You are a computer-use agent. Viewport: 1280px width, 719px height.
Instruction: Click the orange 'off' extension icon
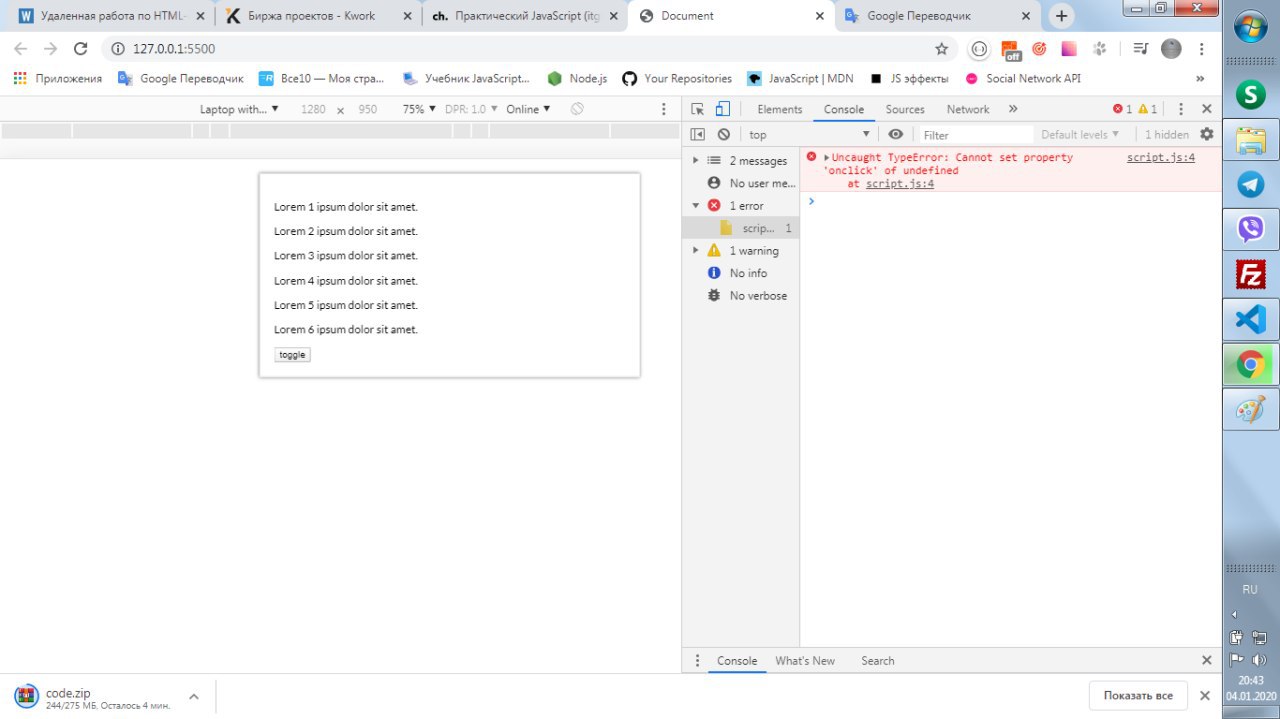pyautogui.click(x=1011, y=50)
